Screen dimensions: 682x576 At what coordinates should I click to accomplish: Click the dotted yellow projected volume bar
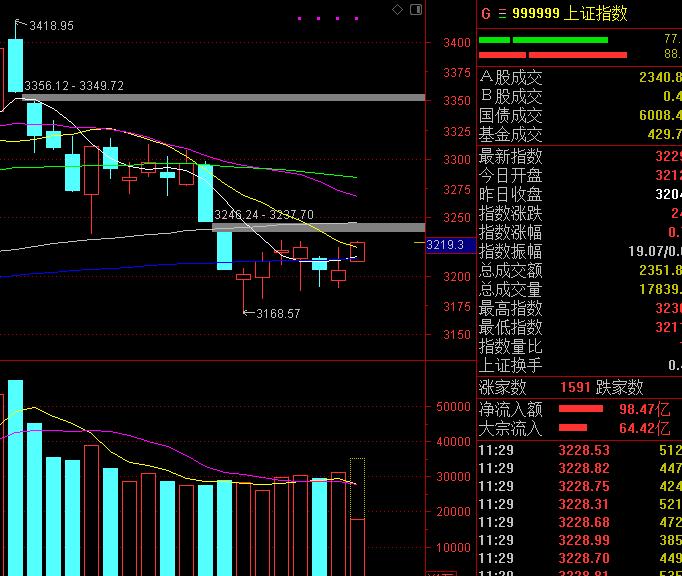coord(358,488)
